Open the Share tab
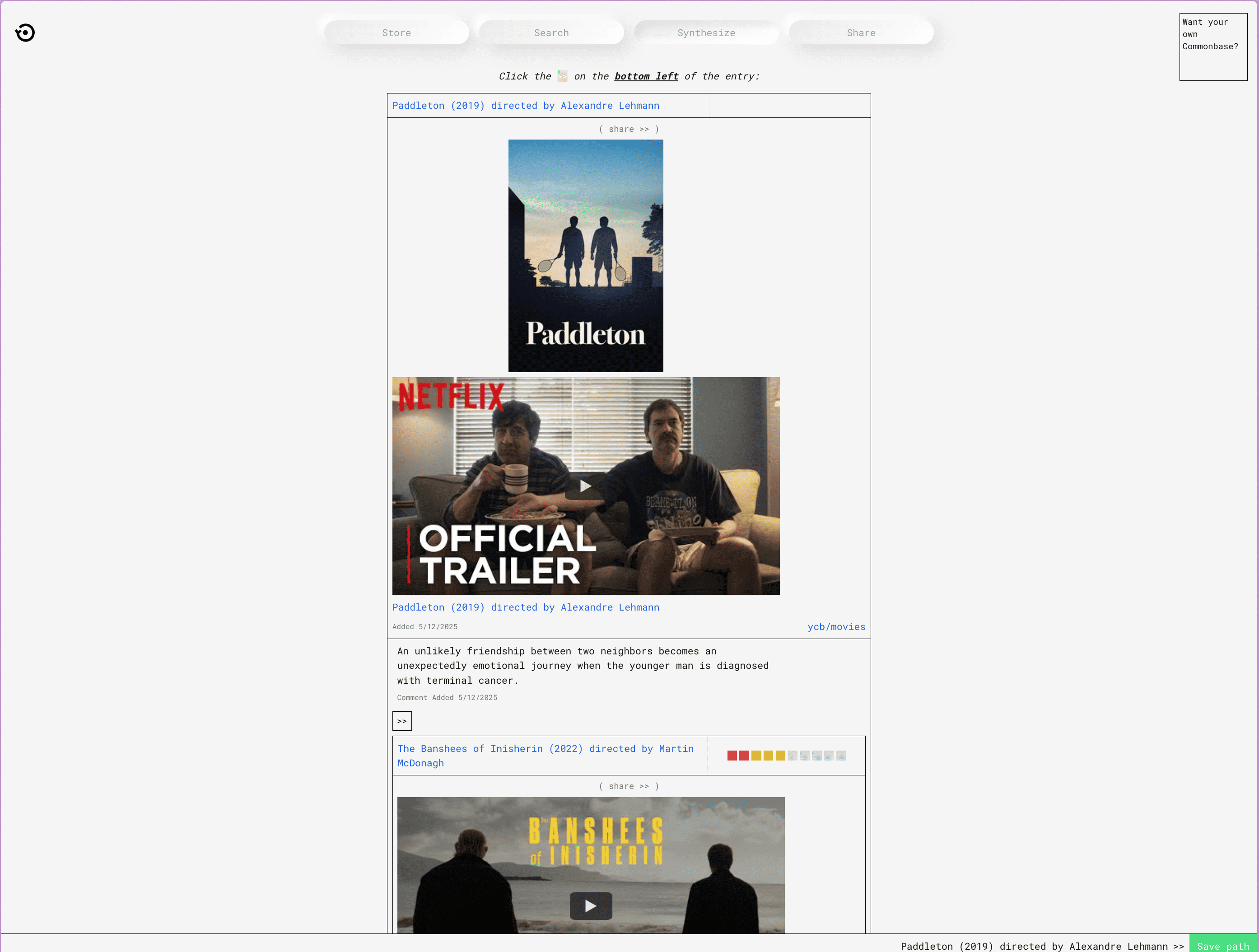This screenshot has height=952, width=1259. [861, 33]
